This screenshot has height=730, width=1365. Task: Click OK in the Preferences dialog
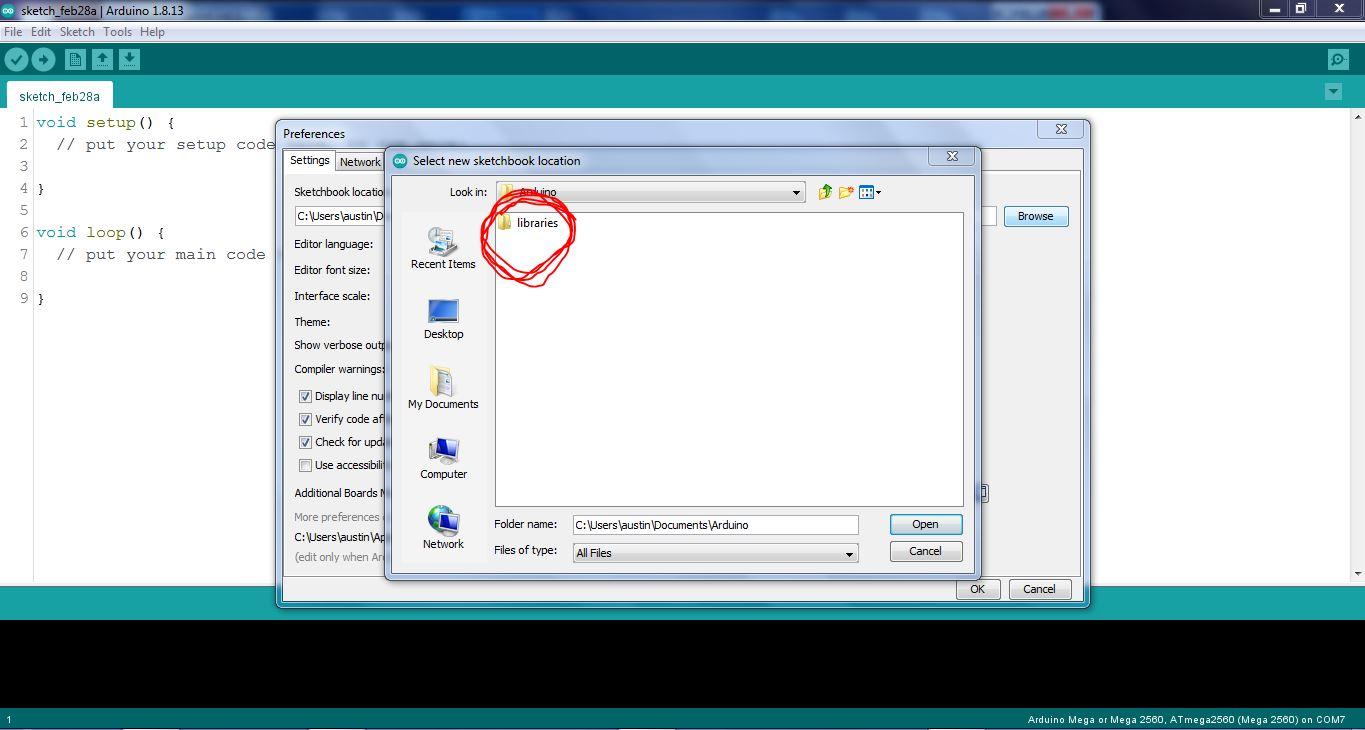[977, 589]
